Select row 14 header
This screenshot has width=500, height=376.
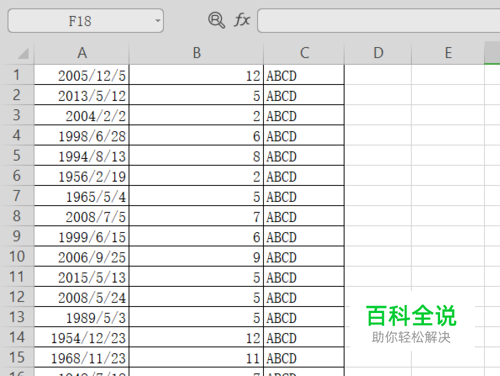[x=17, y=337]
